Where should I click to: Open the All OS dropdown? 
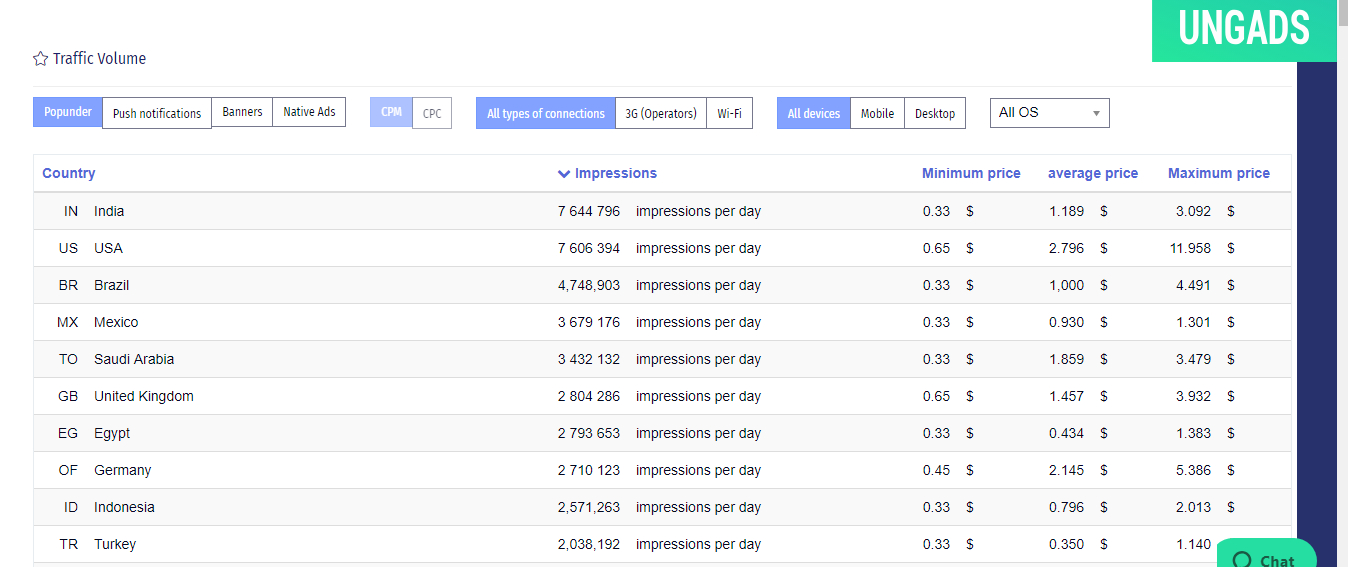[x=1049, y=113]
